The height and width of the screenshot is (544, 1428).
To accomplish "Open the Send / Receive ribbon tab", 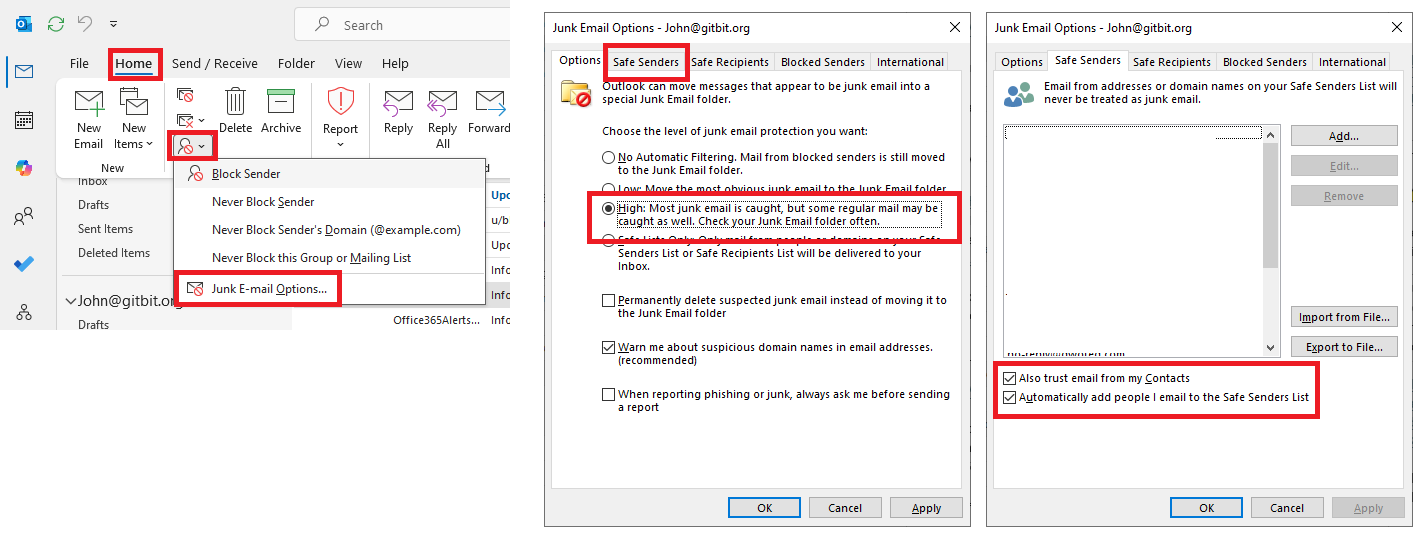I will [214, 63].
